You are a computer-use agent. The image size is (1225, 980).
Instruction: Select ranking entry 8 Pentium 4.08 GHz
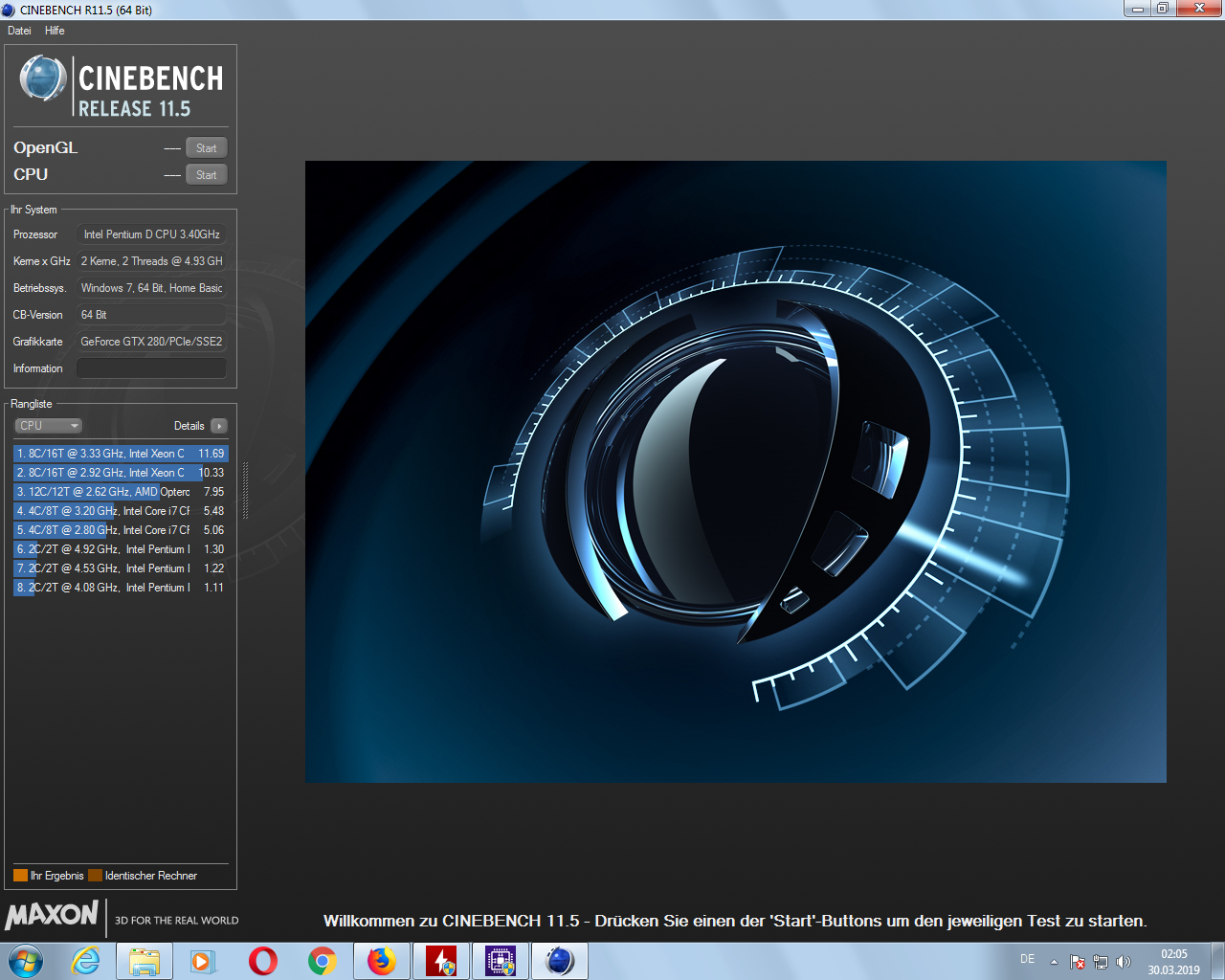click(x=121, y=588)
